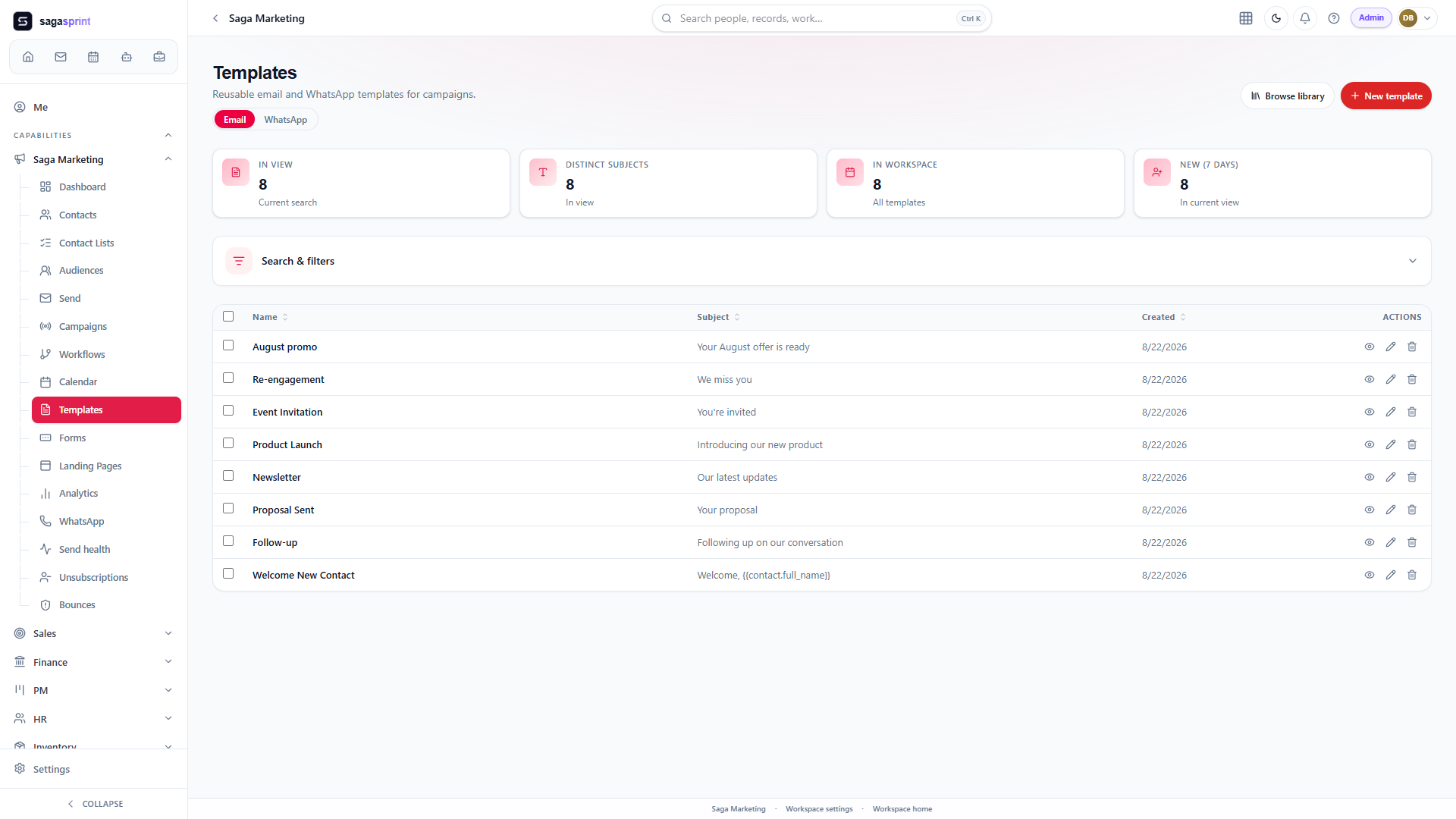Expand the Sales section in sidebar
Image resolution: width=1456 pixels, height=819 pixels.
[94, 633]
